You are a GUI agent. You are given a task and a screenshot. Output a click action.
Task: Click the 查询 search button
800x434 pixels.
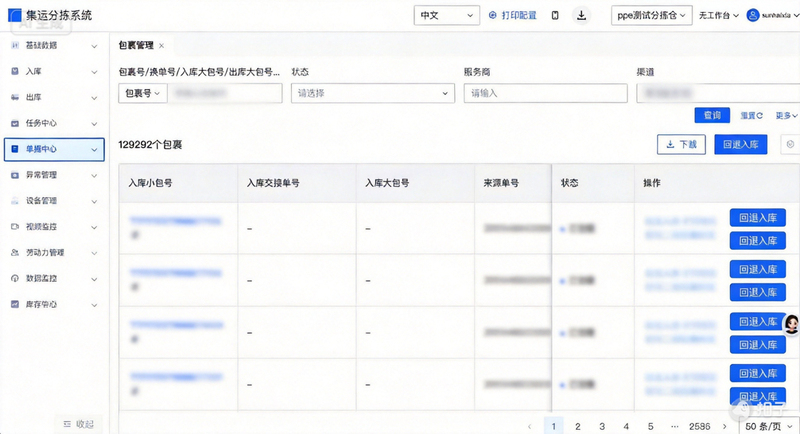click(x=712, y=115)
